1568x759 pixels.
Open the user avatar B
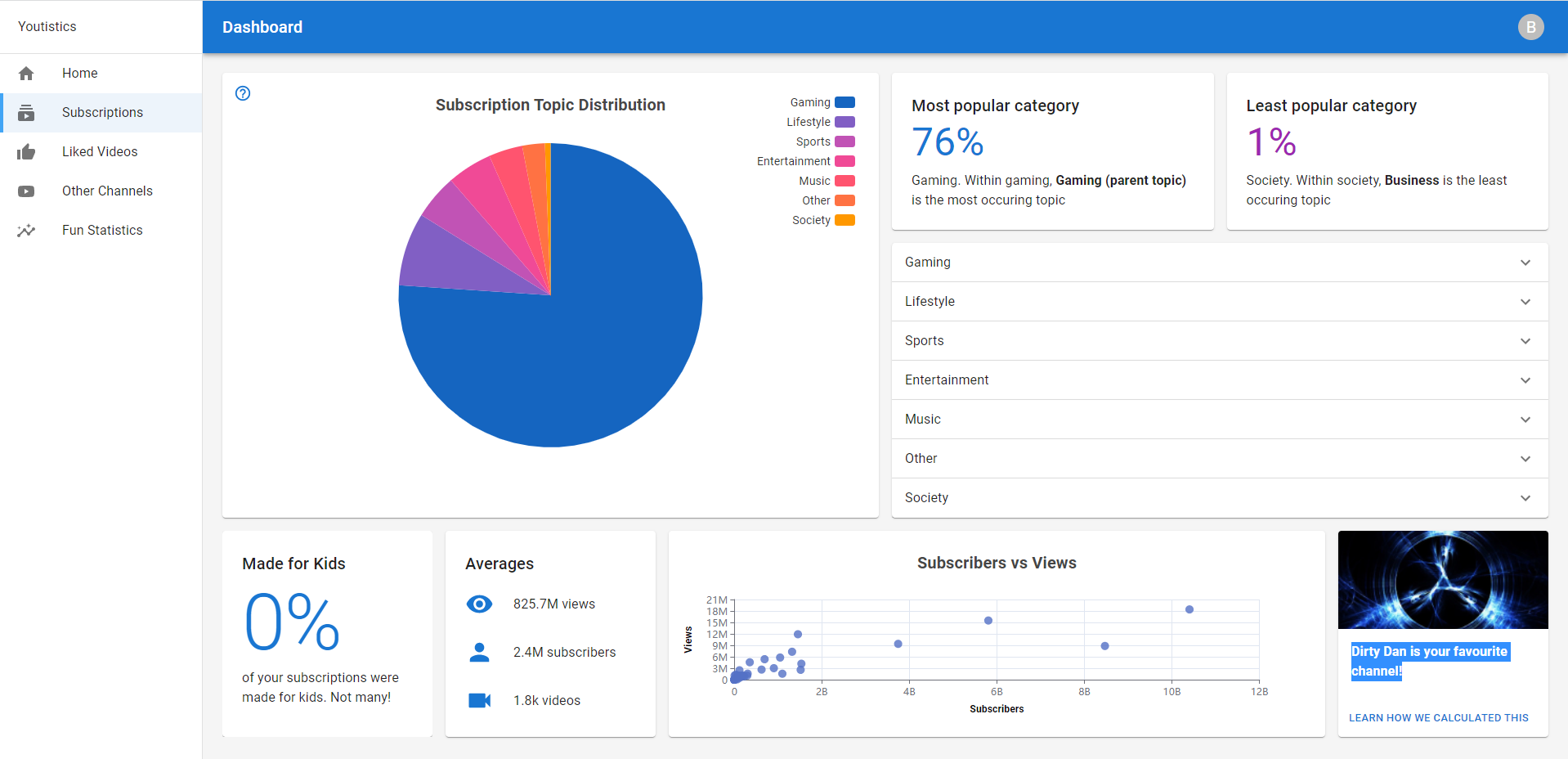pos(1531,27)
